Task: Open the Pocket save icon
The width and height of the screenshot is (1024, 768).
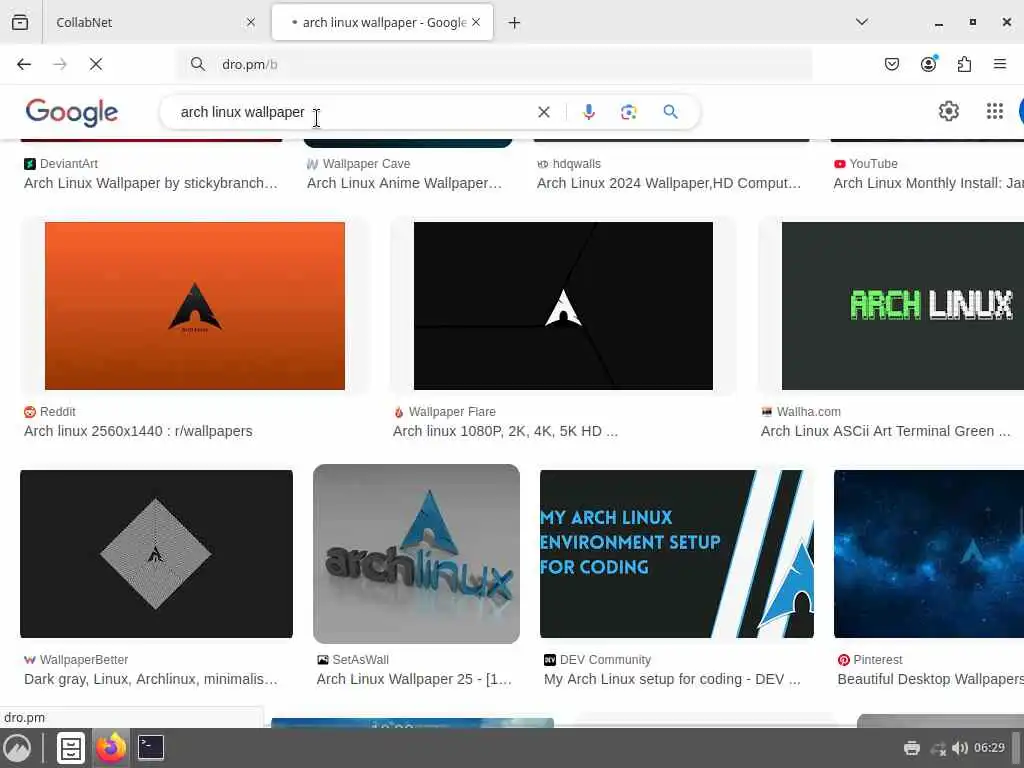Action: click(892, 64)
